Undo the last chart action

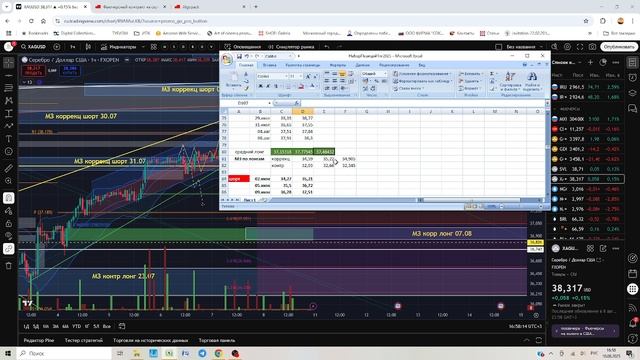click(327, 47)
